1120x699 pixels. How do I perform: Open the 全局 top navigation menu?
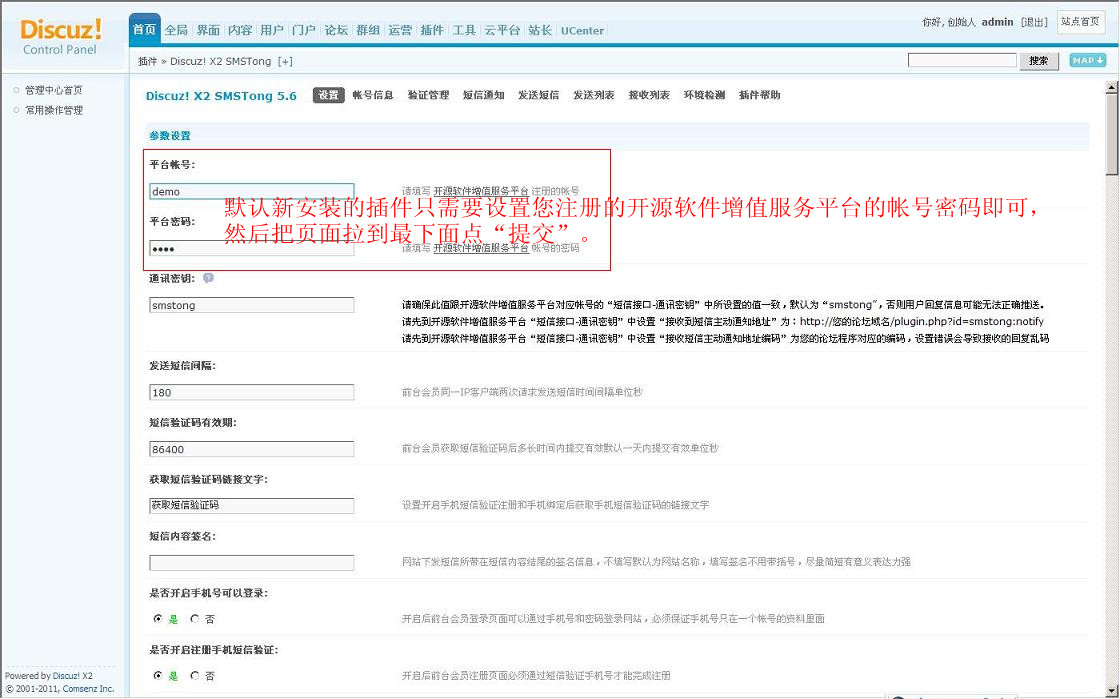click(x=176, y=30)
